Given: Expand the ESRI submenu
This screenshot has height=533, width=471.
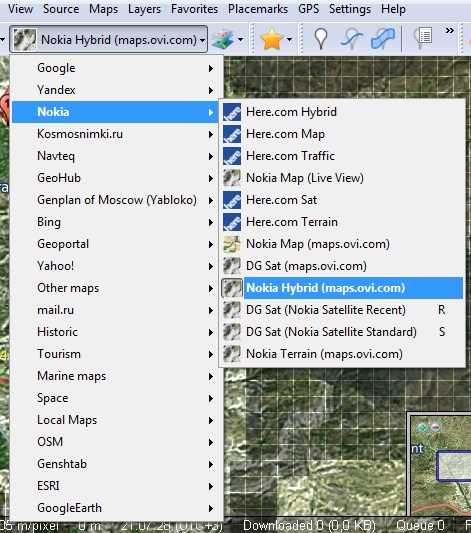Looking at the screenshot, I should [118, 486].
